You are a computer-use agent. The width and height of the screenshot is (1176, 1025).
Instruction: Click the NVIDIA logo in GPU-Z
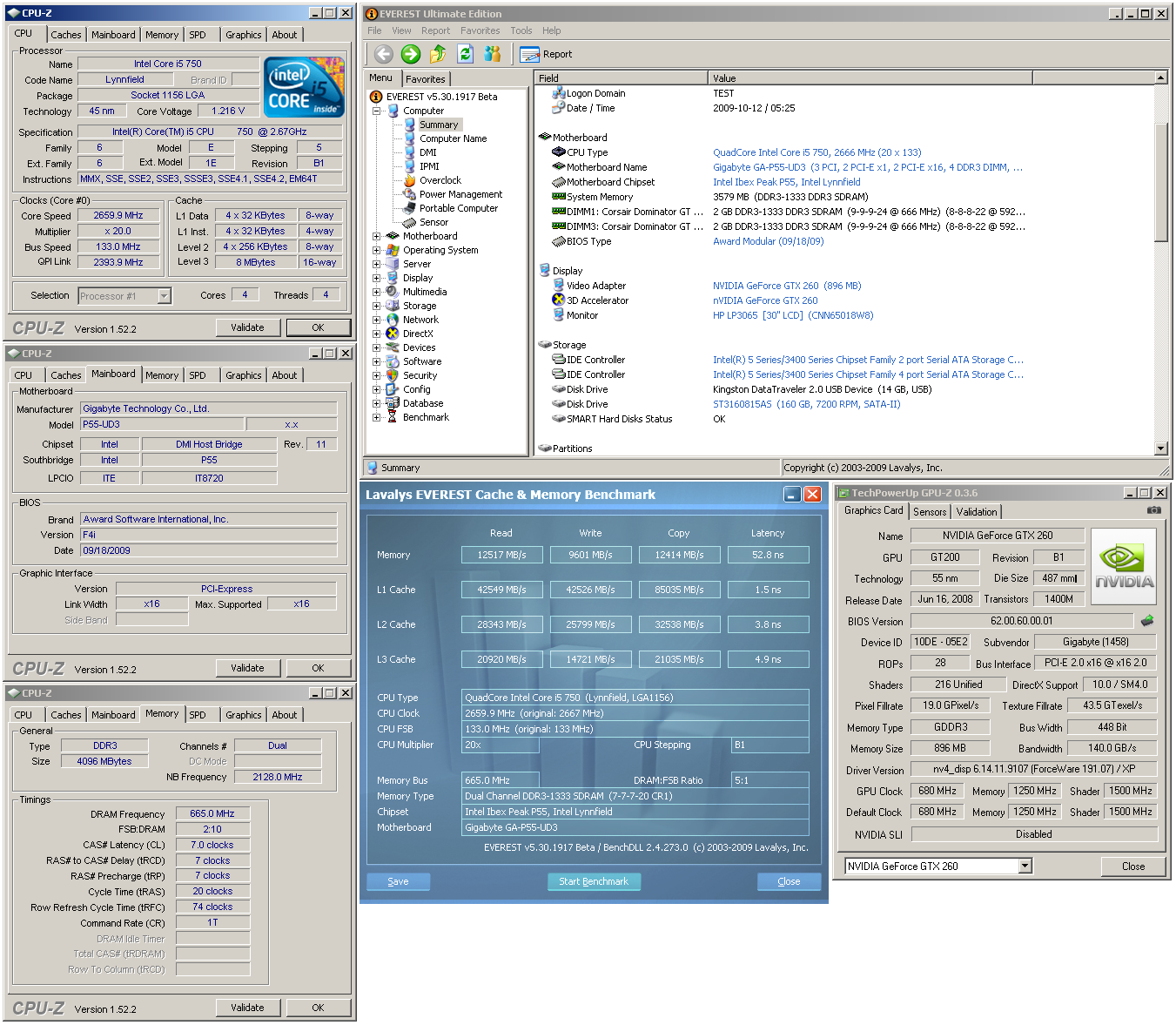1124,567
